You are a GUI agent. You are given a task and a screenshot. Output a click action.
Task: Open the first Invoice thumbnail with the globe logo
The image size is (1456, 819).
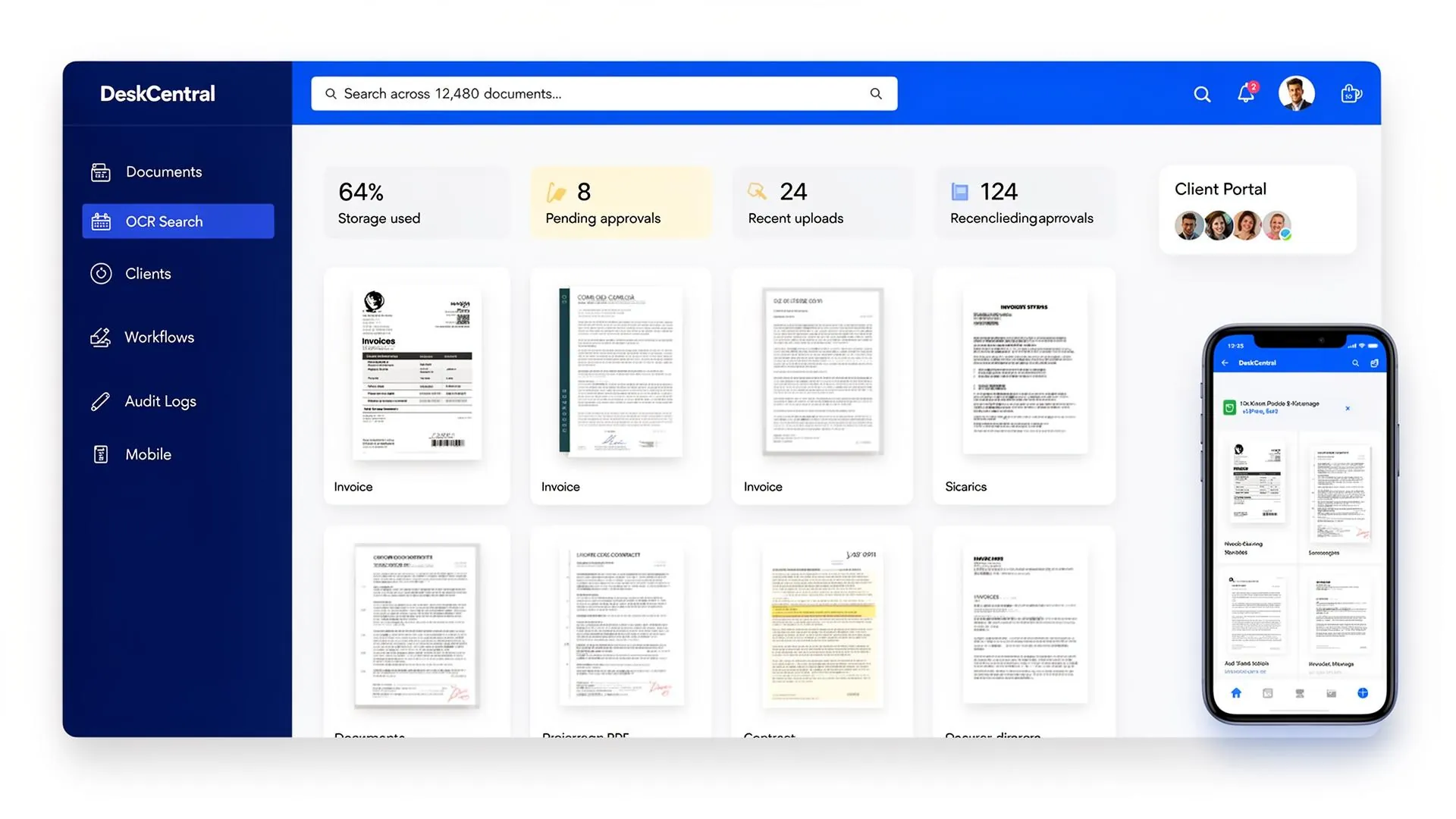point(416,374)
